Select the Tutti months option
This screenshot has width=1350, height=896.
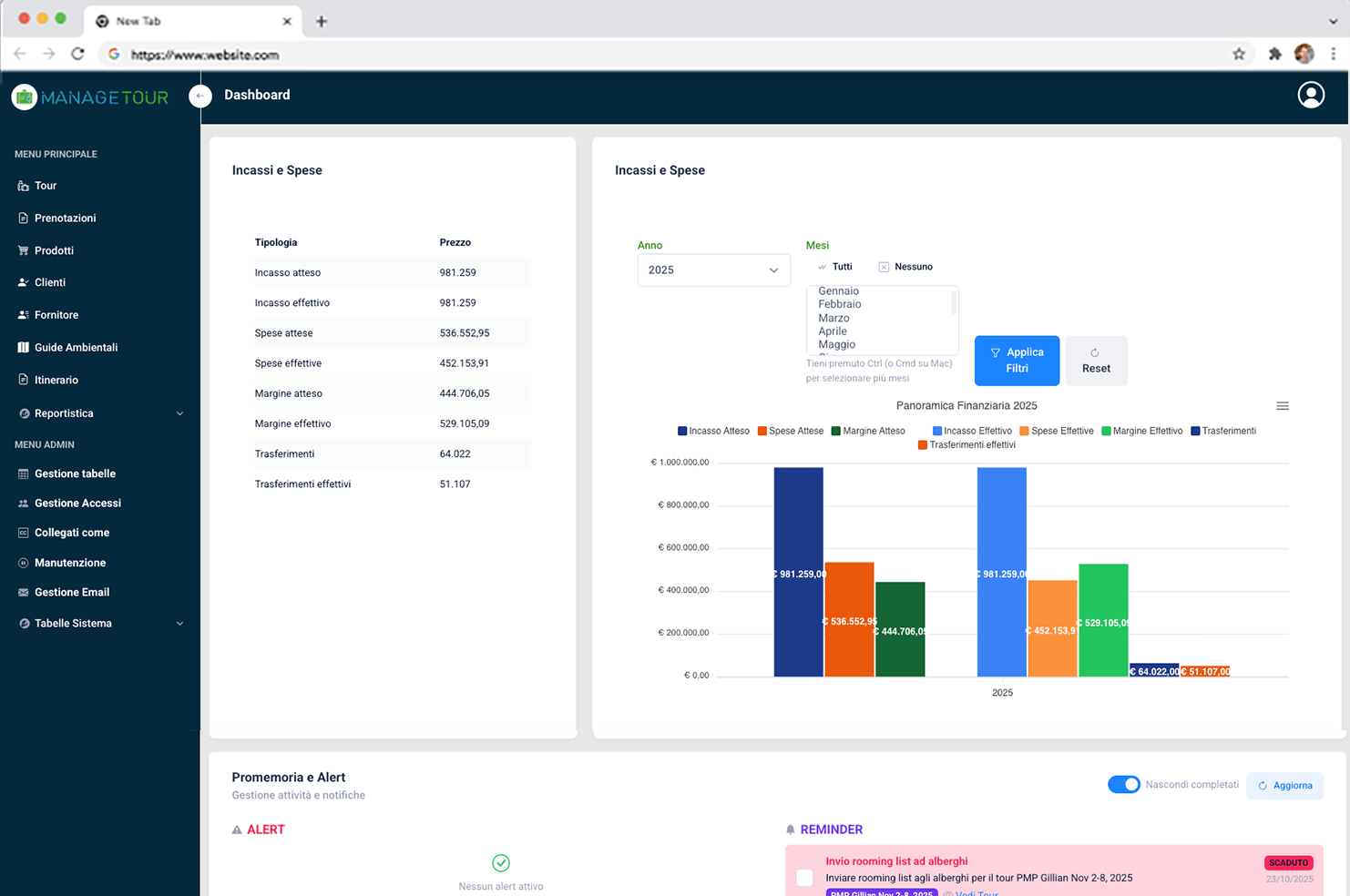coord(834,267)
